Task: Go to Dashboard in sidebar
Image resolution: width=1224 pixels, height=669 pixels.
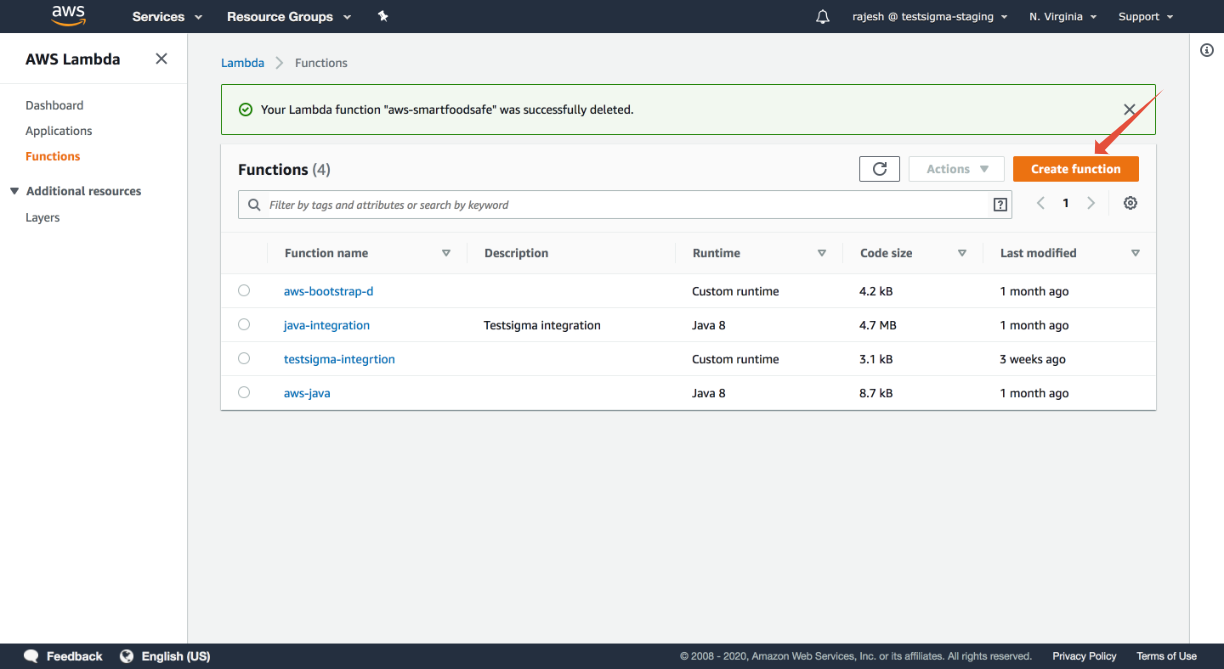Action: click(x=54, y=105)
